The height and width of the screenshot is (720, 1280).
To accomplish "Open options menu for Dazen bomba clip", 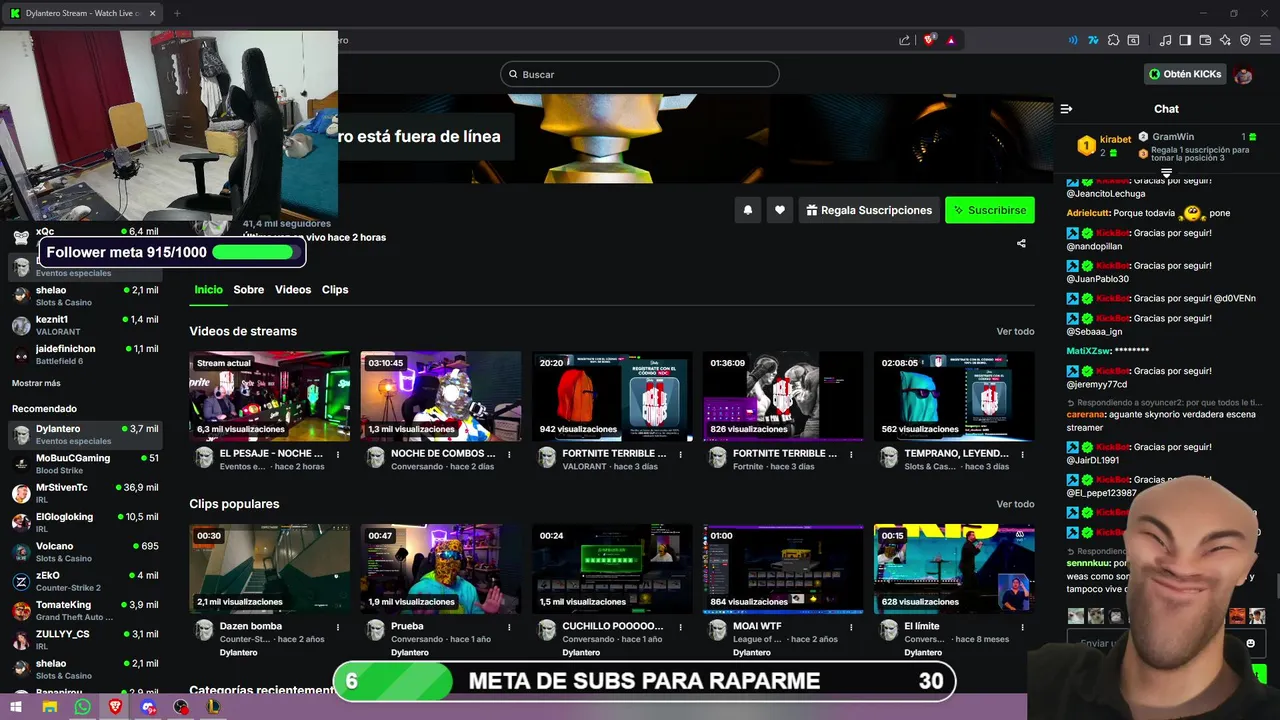I will point(338,627).
